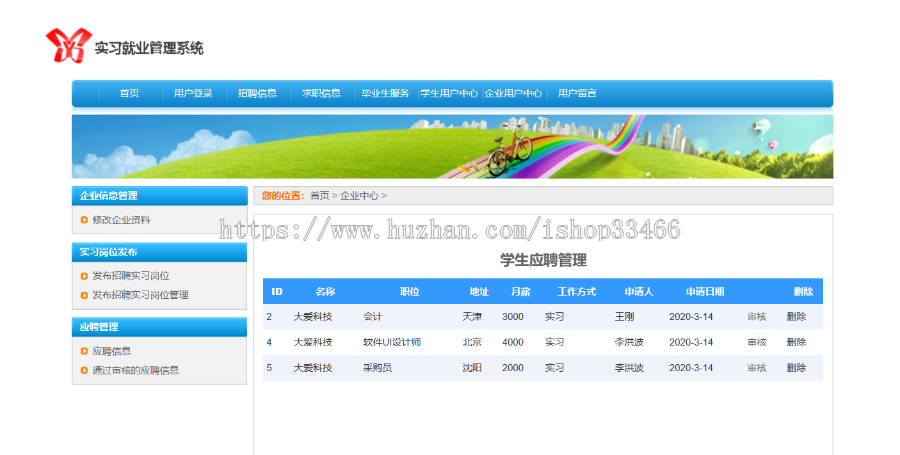Delete the 软件UI设计师 application row
Viewport: 900px width, 455px height.
796,342
